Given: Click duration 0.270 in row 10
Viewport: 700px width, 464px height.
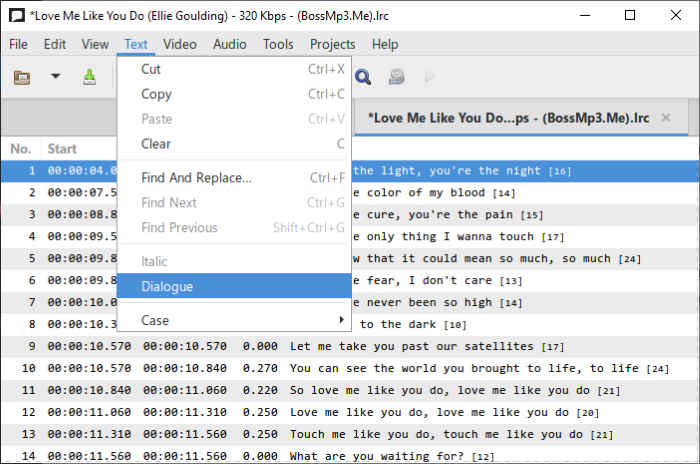Looking at the screenshot, I should [260, 368].
